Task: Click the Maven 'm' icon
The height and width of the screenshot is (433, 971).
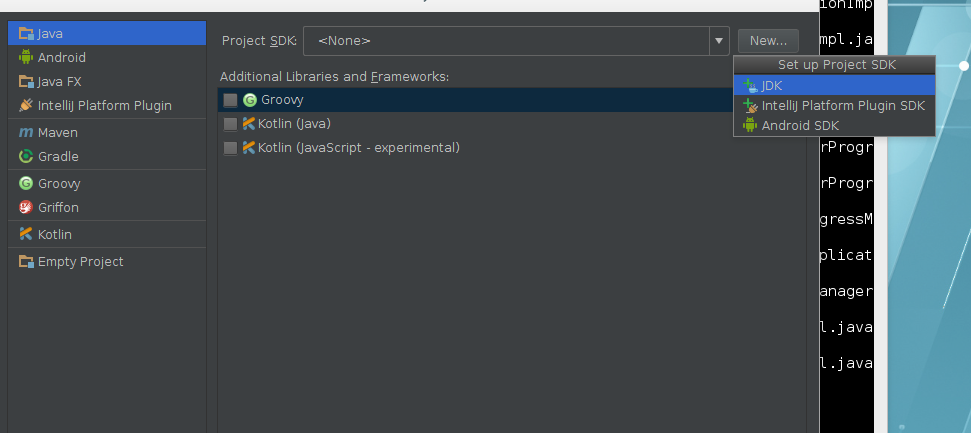Action: (x=25, y=133)
